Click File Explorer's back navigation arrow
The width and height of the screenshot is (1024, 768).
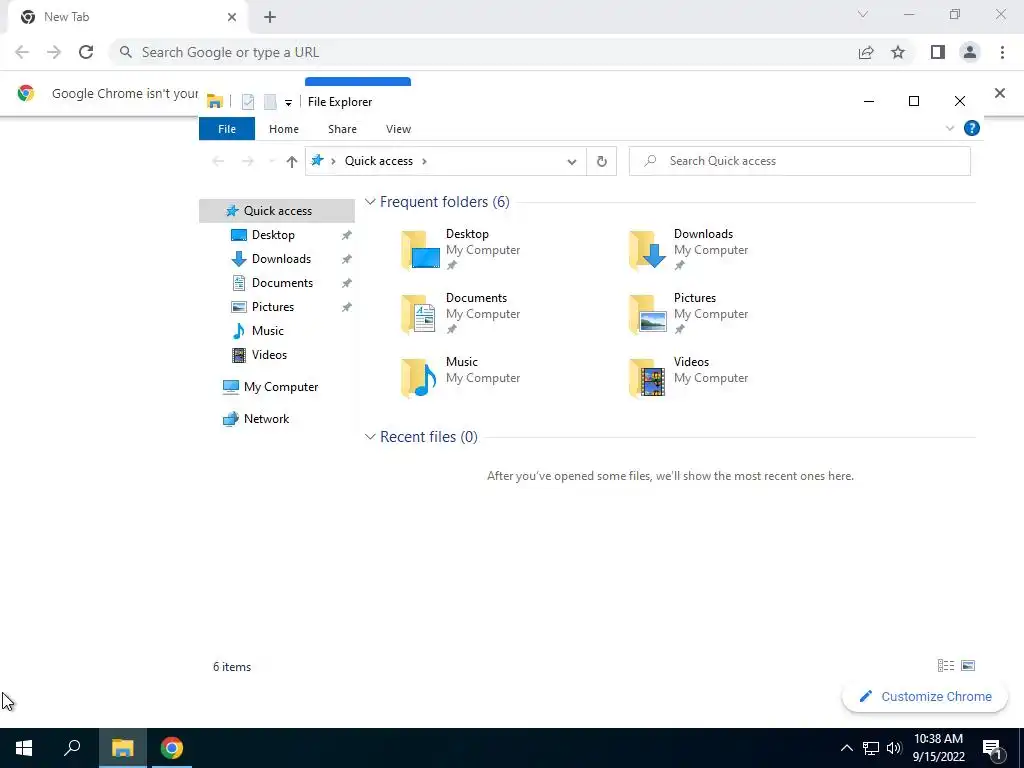coord(218,161)
